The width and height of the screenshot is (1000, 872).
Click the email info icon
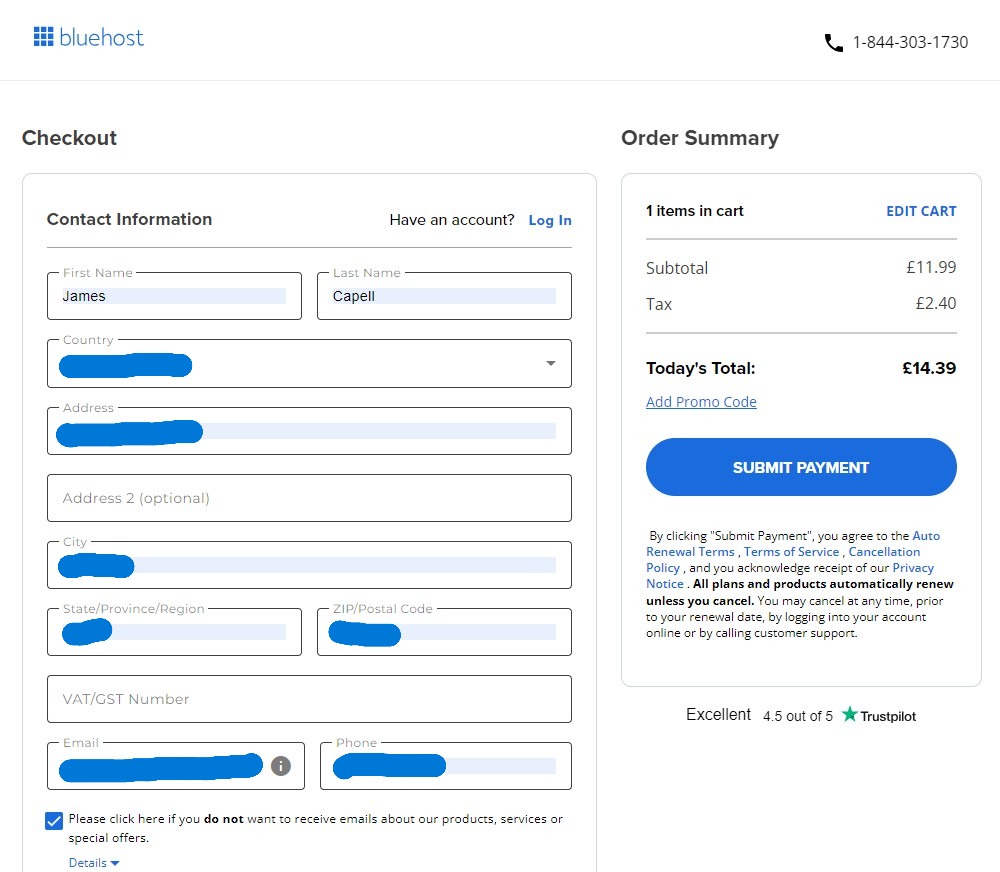pyautogui.click(x=281, y=765)
